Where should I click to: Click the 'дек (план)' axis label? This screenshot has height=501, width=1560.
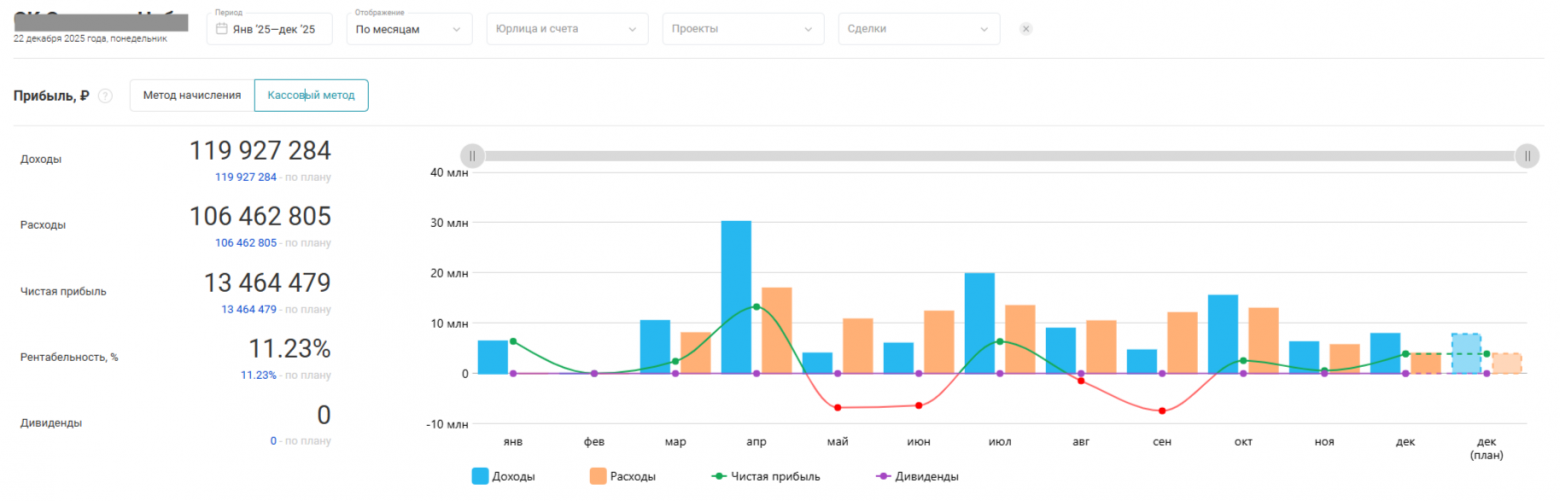pos(1486,447)
